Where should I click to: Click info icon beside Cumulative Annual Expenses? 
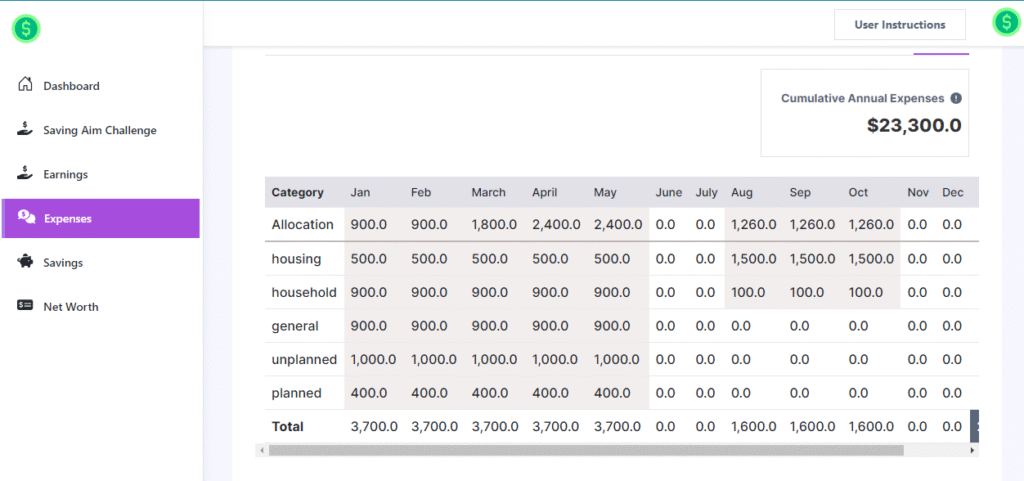tap(956, 98)
